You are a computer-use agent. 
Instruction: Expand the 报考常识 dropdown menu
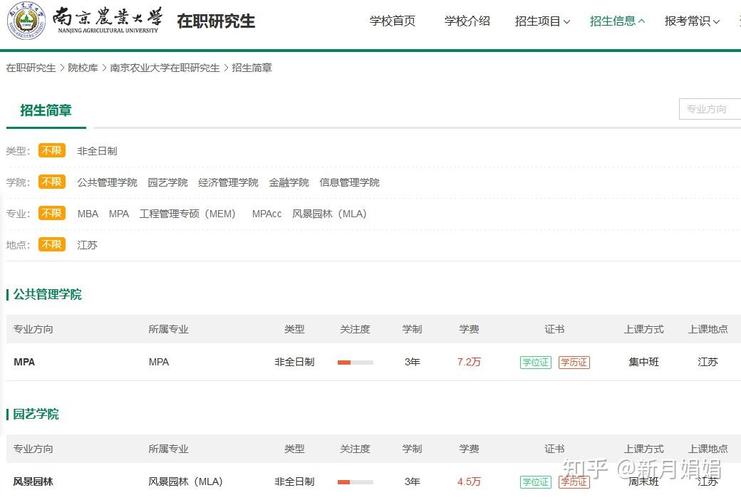click(x=692, y=21)
